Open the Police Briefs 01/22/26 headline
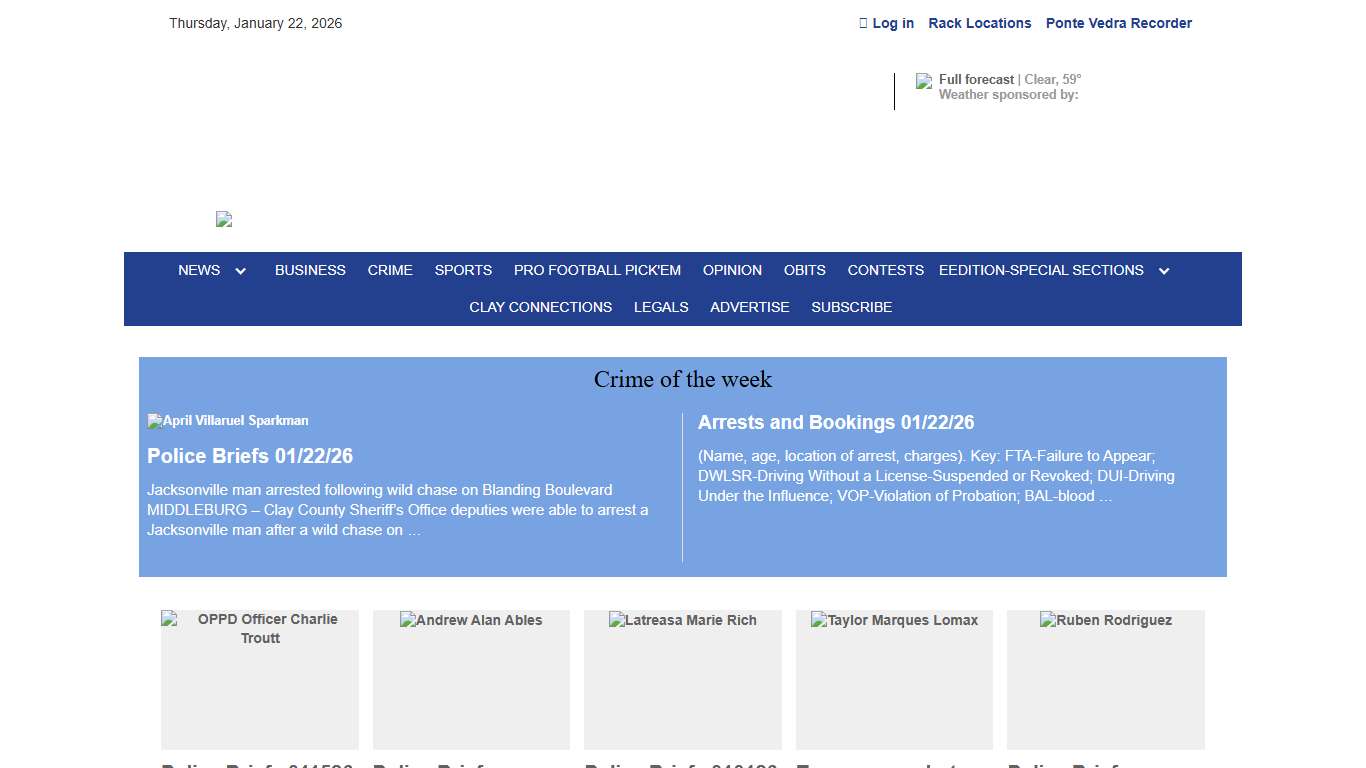The width and height of the screenshot is (1366, 768). (250, 456)
